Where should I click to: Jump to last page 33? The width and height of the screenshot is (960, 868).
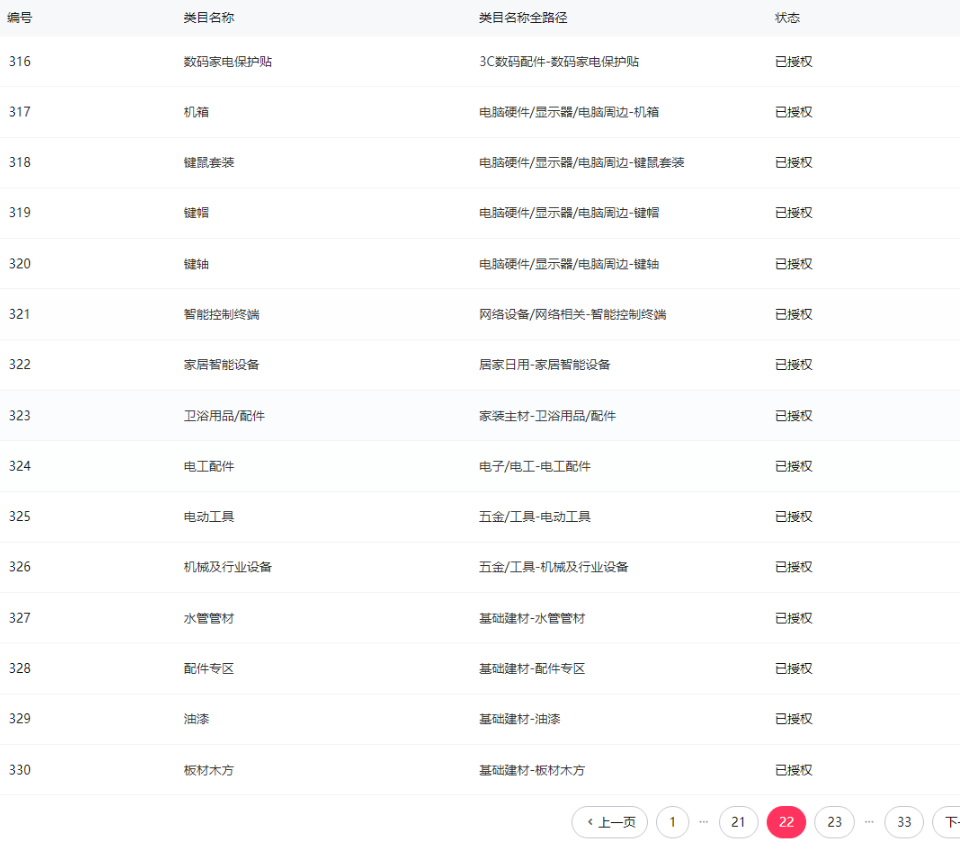coord(904,822)
